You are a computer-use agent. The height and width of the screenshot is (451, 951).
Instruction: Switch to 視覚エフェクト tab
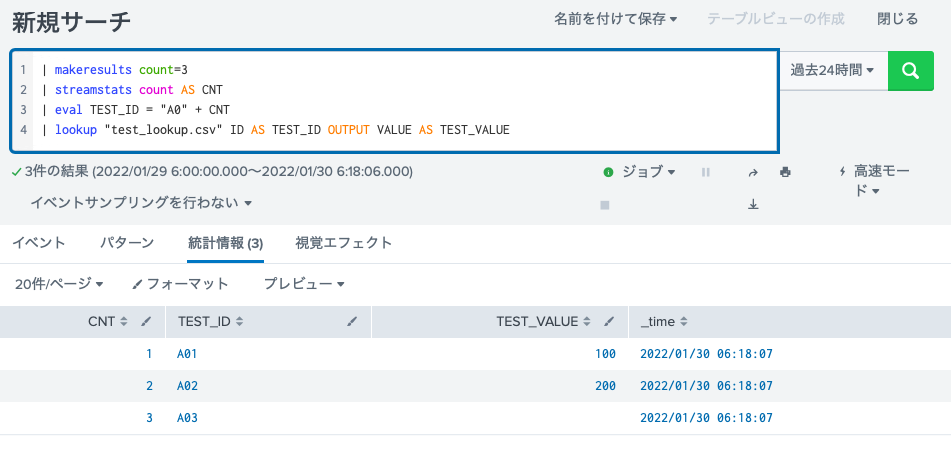(x=343, y=243)
